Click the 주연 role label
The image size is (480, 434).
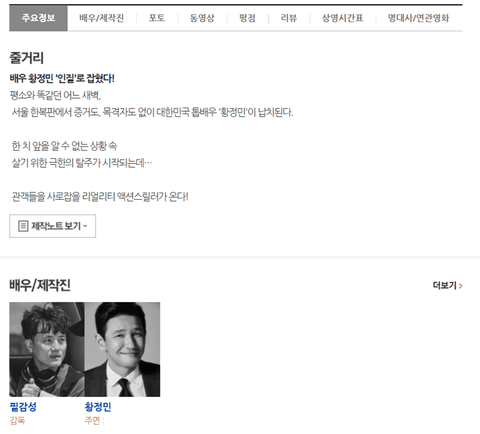pyautogui.click(x=92, y=421)
